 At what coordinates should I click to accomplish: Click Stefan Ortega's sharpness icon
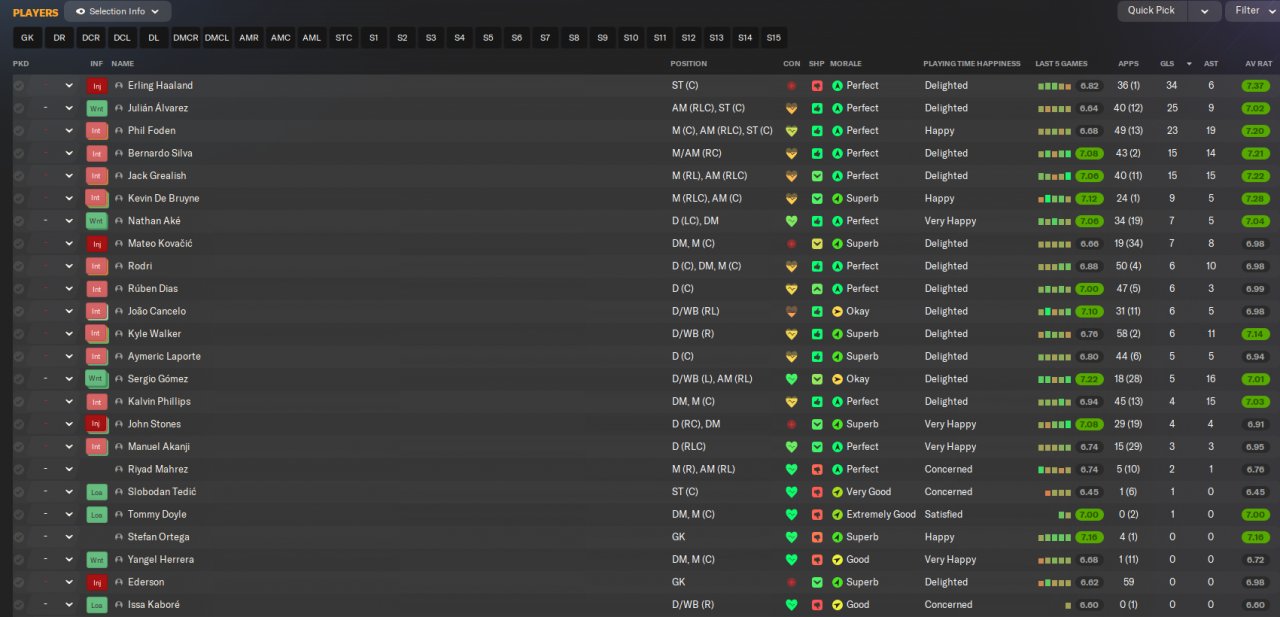point(817,537)
